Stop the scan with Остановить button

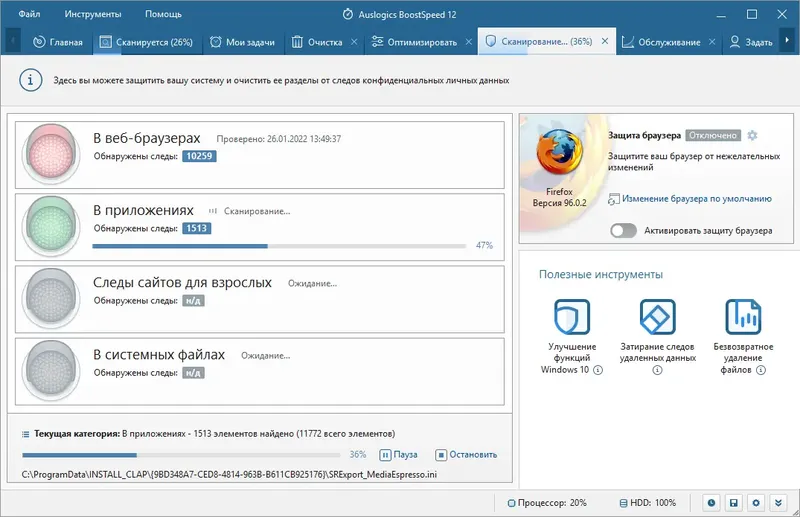click(466, 454)
